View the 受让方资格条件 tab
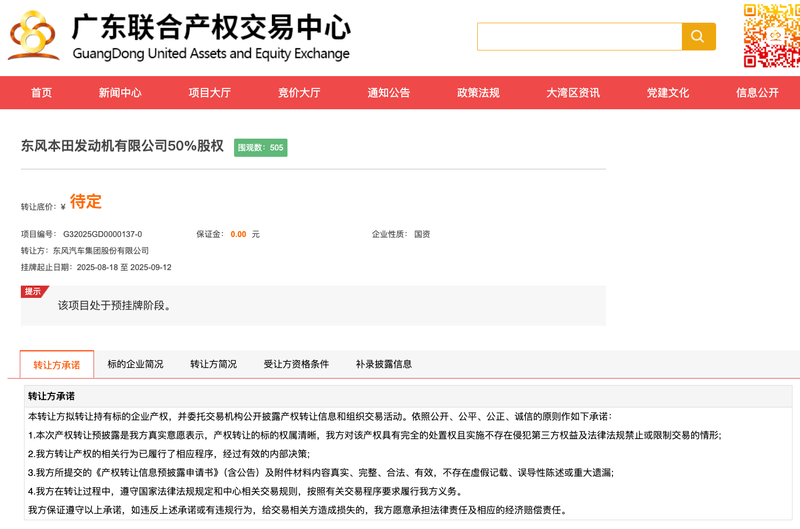This screenshot has width=800, height=529. (296, 365)
